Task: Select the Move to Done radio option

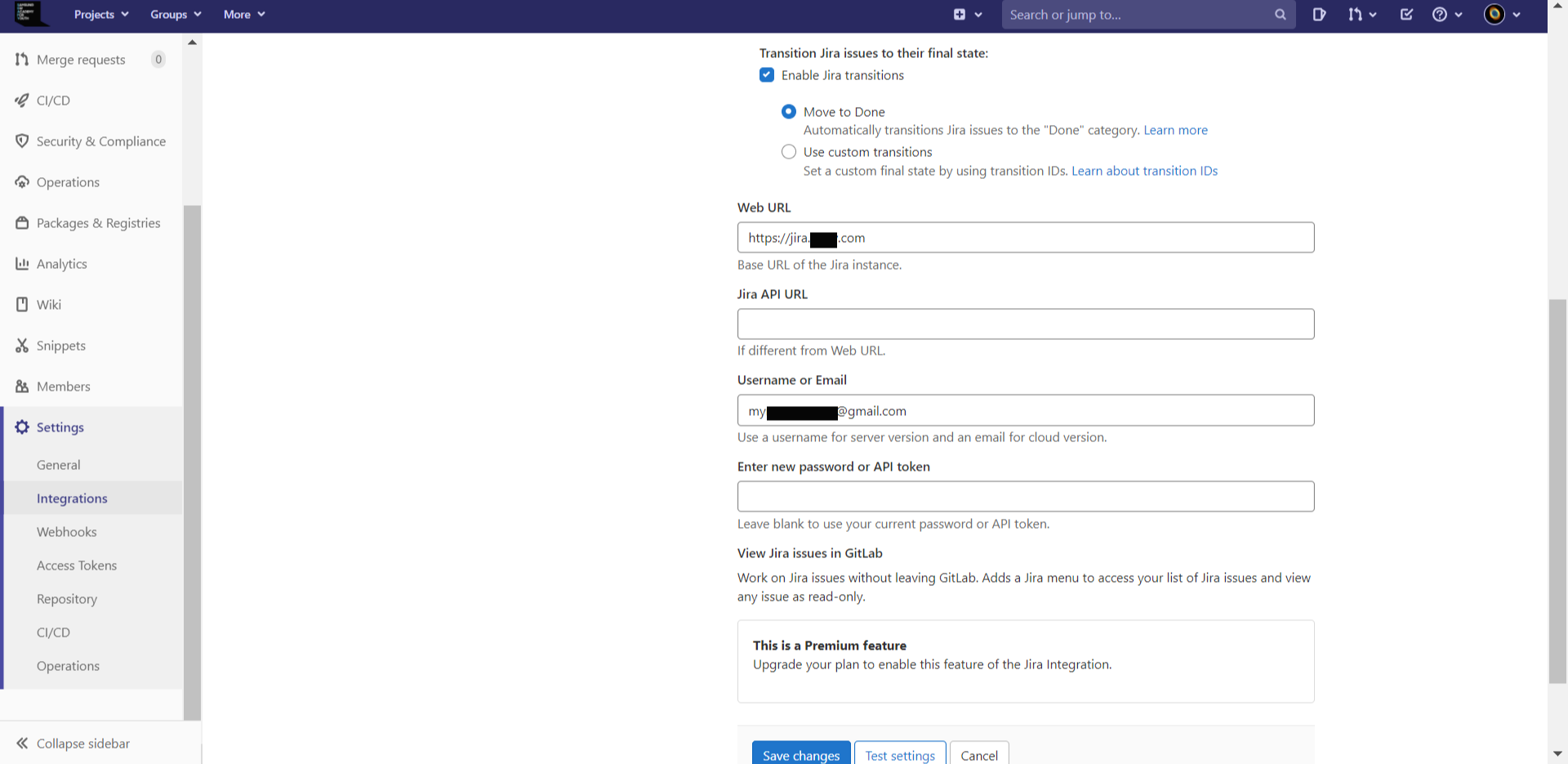Action: point(789,112)
